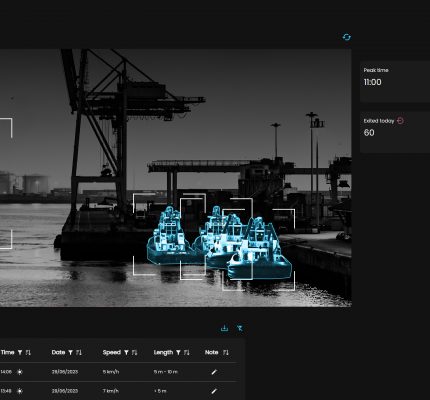Click the refresh icon above the camera view
This screenshot has height=400, width=430.
coord(347,37)
